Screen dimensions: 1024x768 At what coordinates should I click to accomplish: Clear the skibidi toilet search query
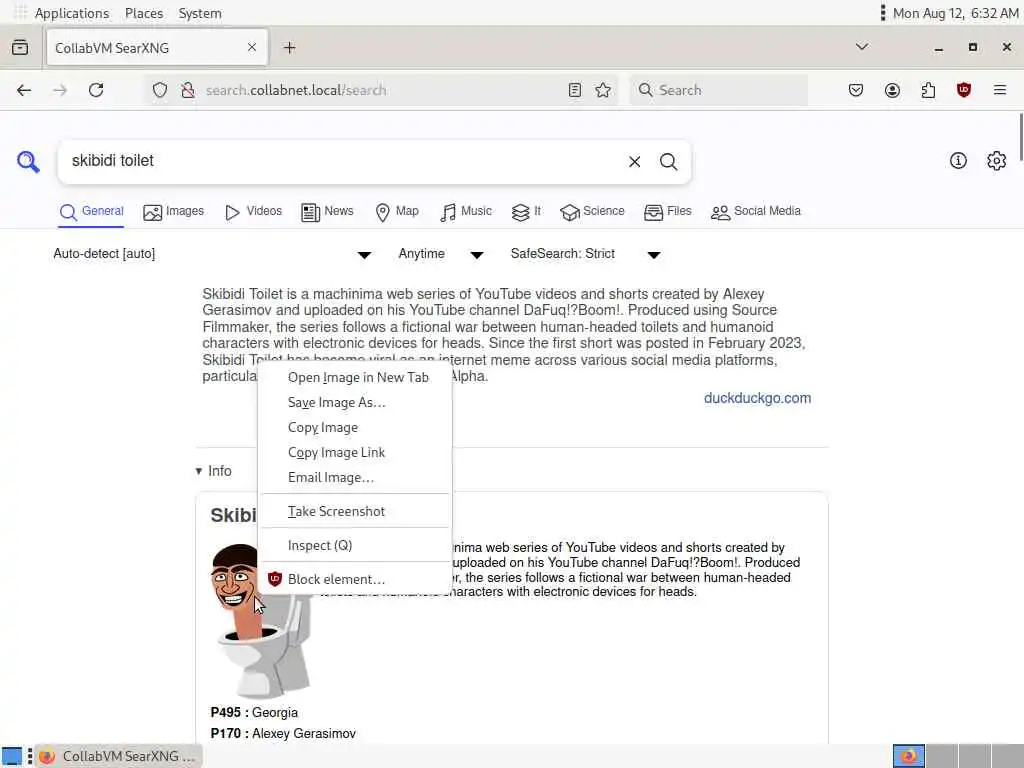(634, 161)
